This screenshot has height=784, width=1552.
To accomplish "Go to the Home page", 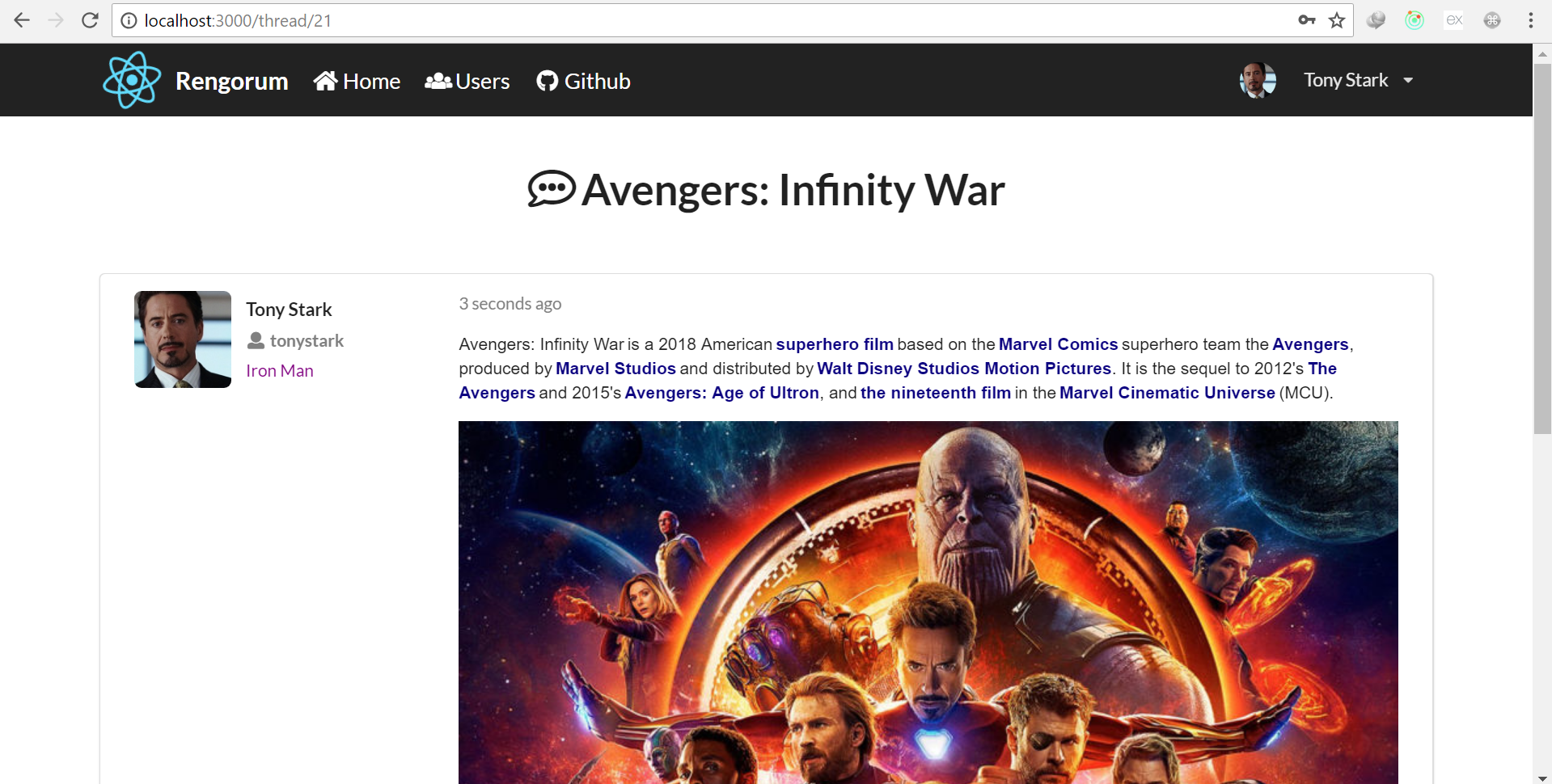I will pyautogui.click(x=357, y=81).
